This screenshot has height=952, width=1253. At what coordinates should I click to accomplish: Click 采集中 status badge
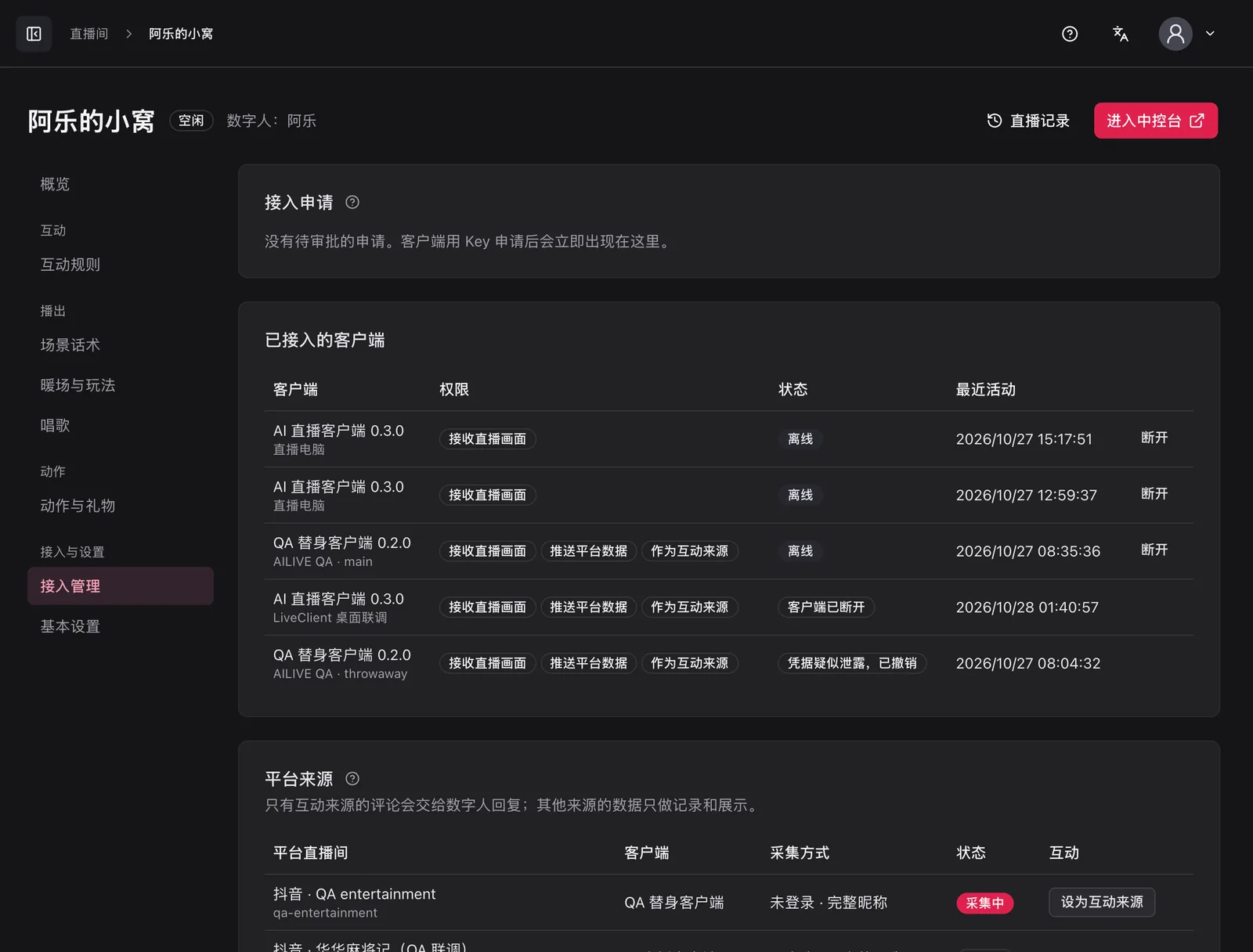point(984,903)
